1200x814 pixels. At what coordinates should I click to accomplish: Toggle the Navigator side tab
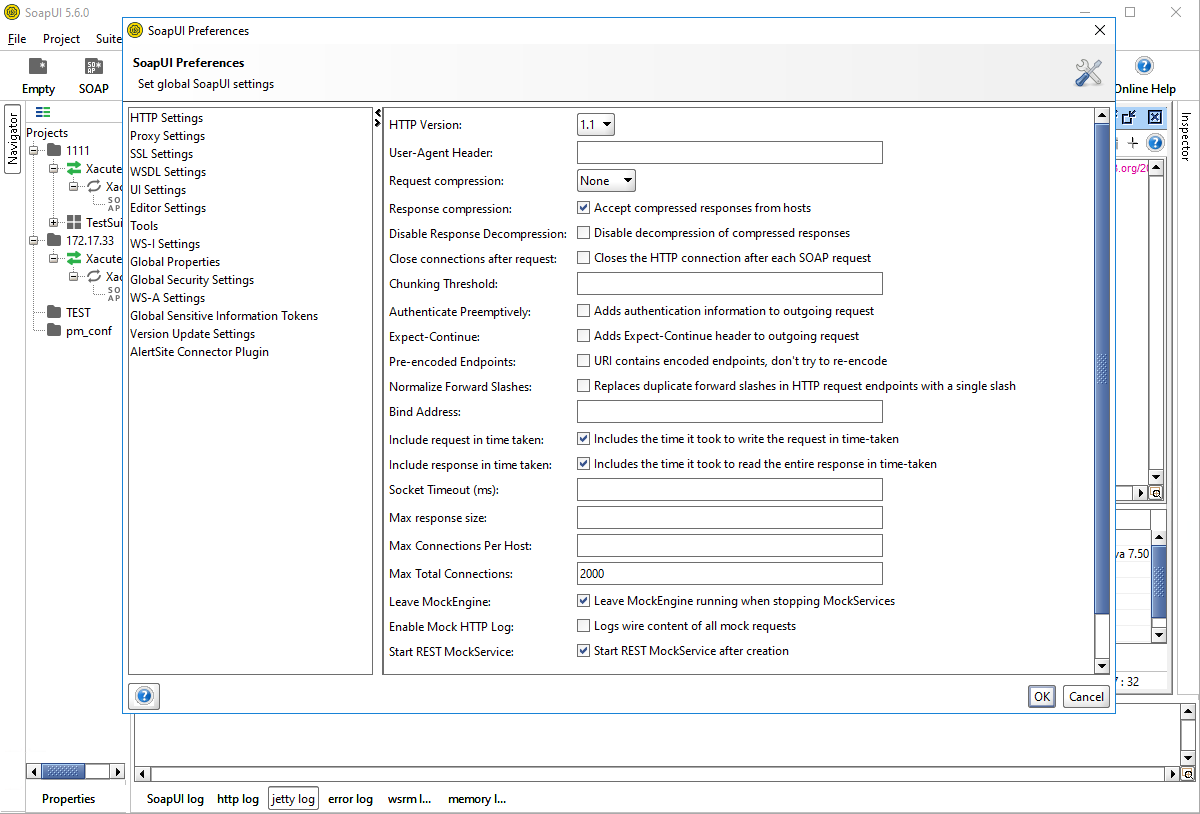tap(13, 139)
